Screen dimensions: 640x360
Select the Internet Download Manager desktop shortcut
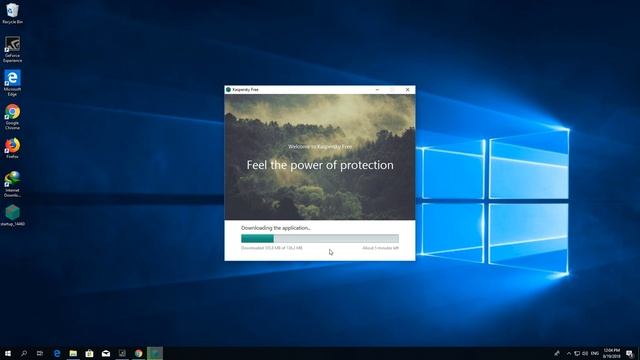pyautogui.click(x=12, y=184)
